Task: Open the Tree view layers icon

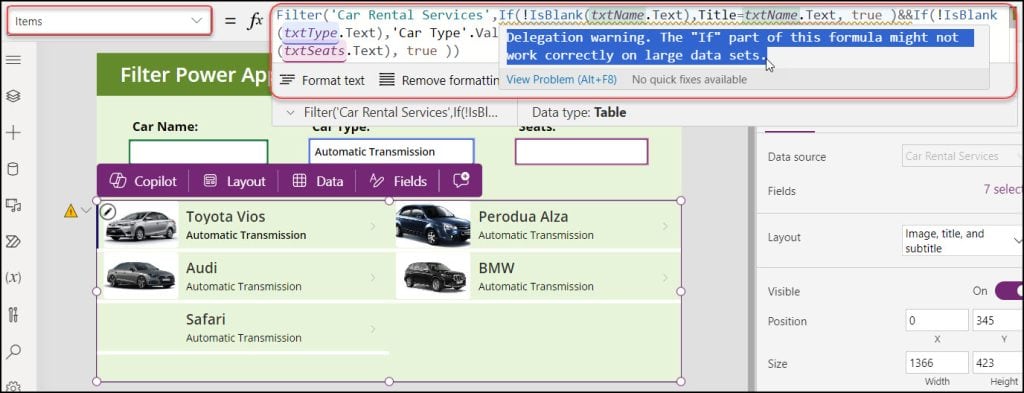Action: (x=13, y=95)
